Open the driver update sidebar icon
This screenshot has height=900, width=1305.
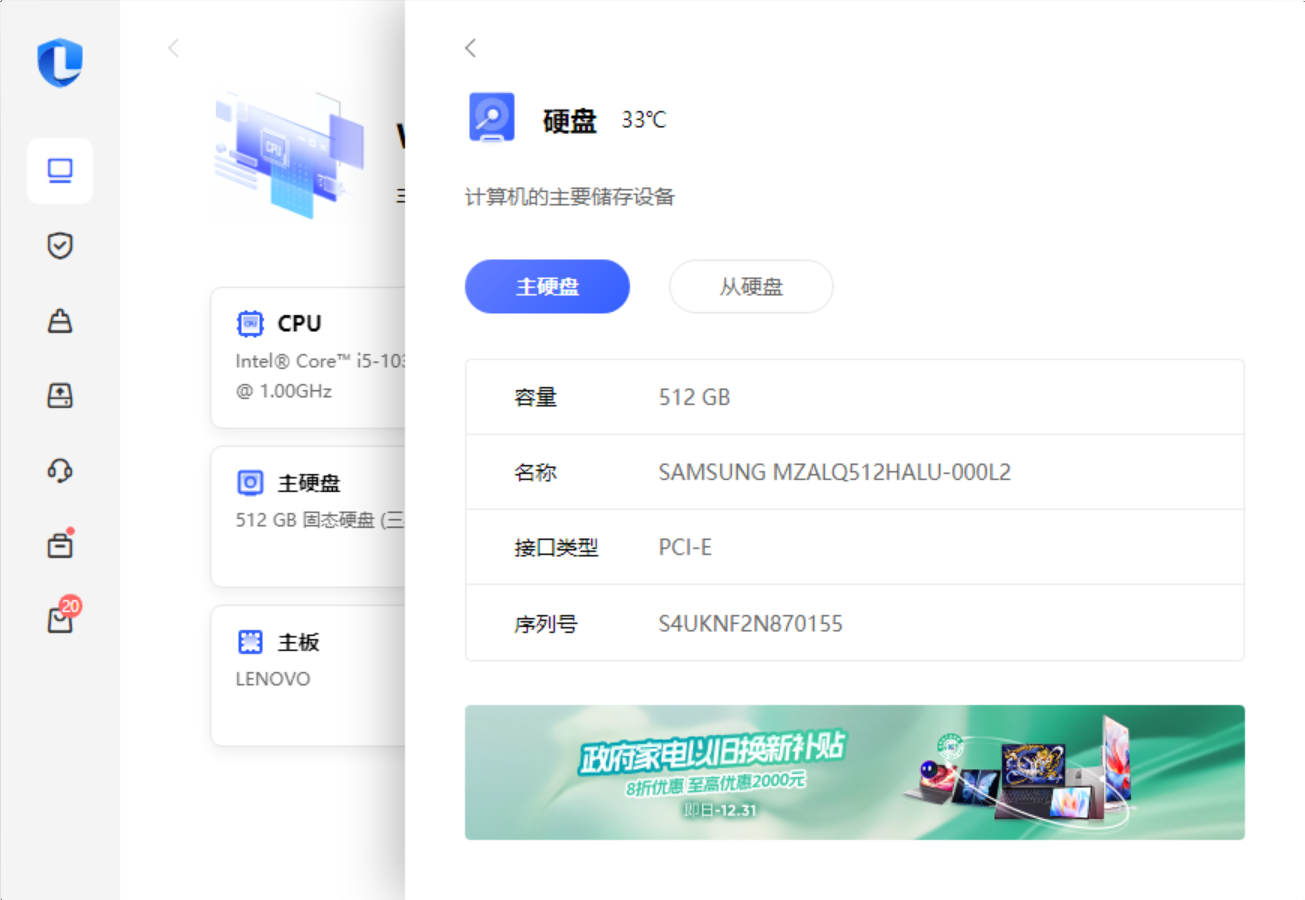tap(60, 395)
